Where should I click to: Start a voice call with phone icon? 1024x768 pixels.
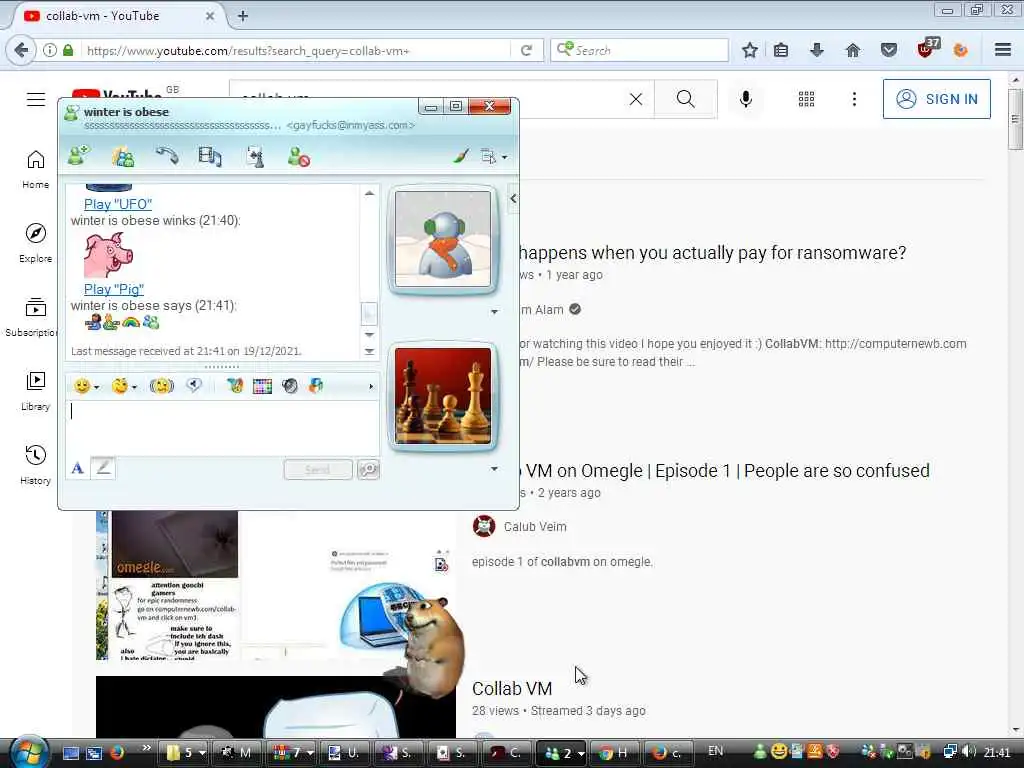[x=167, y=156]
